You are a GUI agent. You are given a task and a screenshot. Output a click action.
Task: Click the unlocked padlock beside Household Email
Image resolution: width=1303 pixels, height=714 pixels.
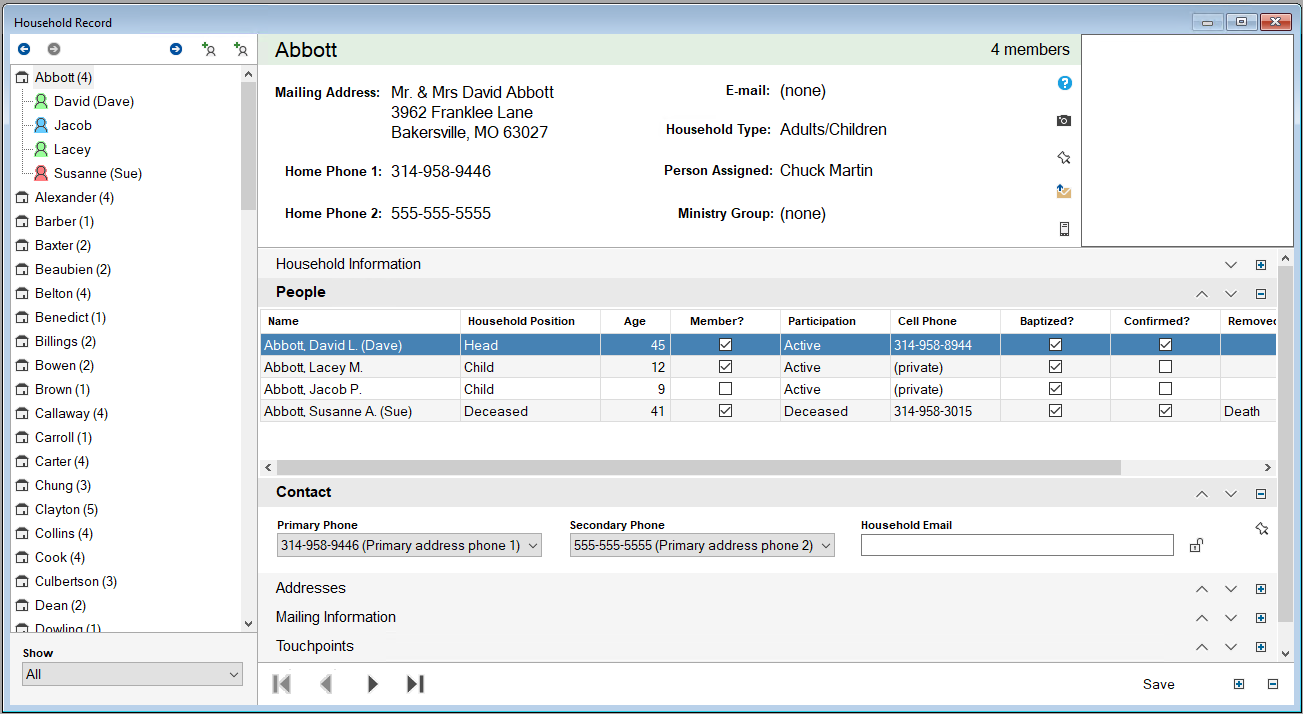[x=1196, y=545]
